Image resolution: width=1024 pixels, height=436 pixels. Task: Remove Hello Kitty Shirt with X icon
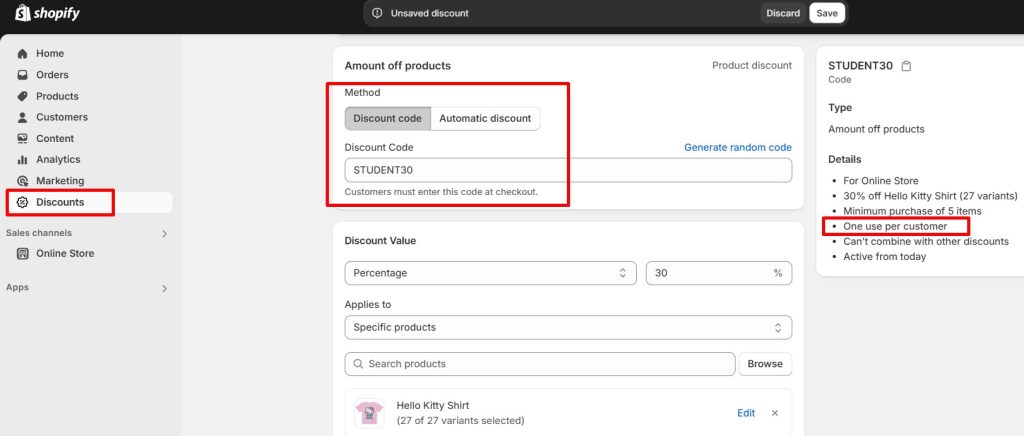click(x=774, y=413)
